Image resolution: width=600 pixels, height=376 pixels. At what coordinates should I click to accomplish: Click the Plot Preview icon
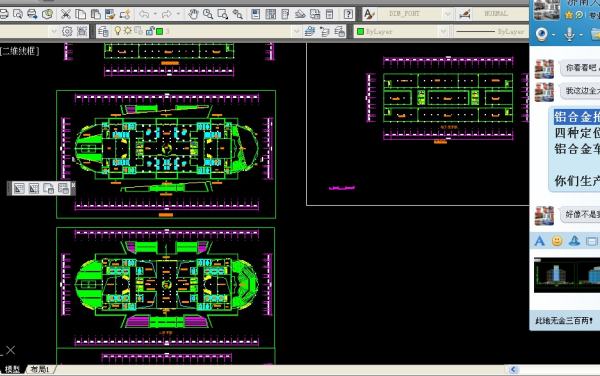18,15
